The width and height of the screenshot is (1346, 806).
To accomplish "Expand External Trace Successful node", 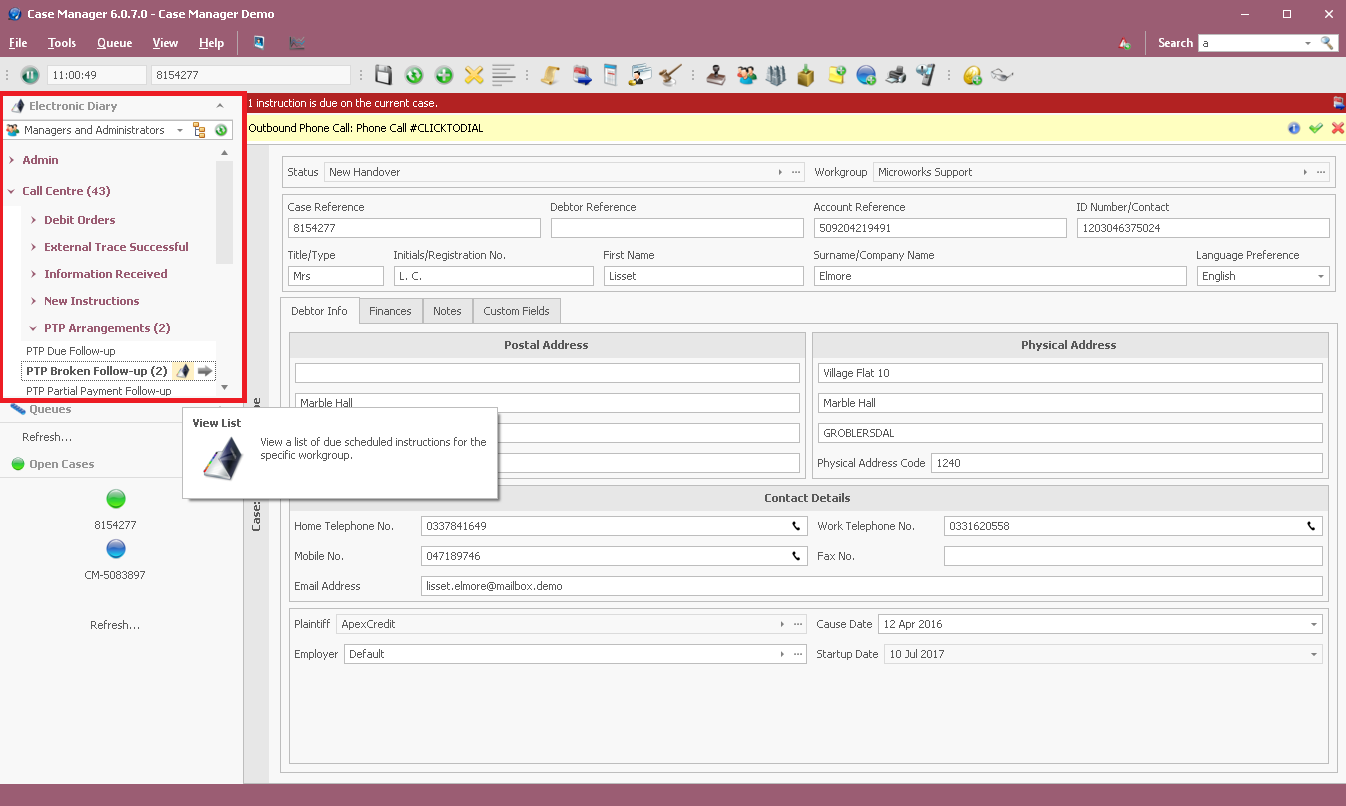I will pos(34,247).
